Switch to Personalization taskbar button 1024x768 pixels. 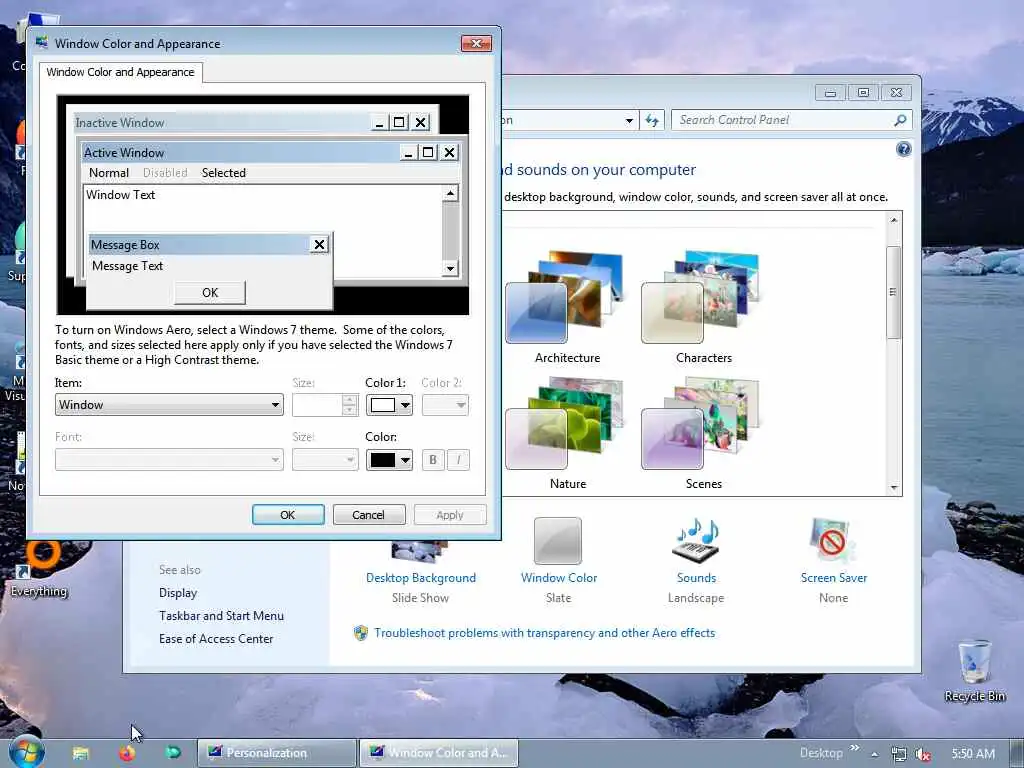pyautogui.click(x=277, y=753)
